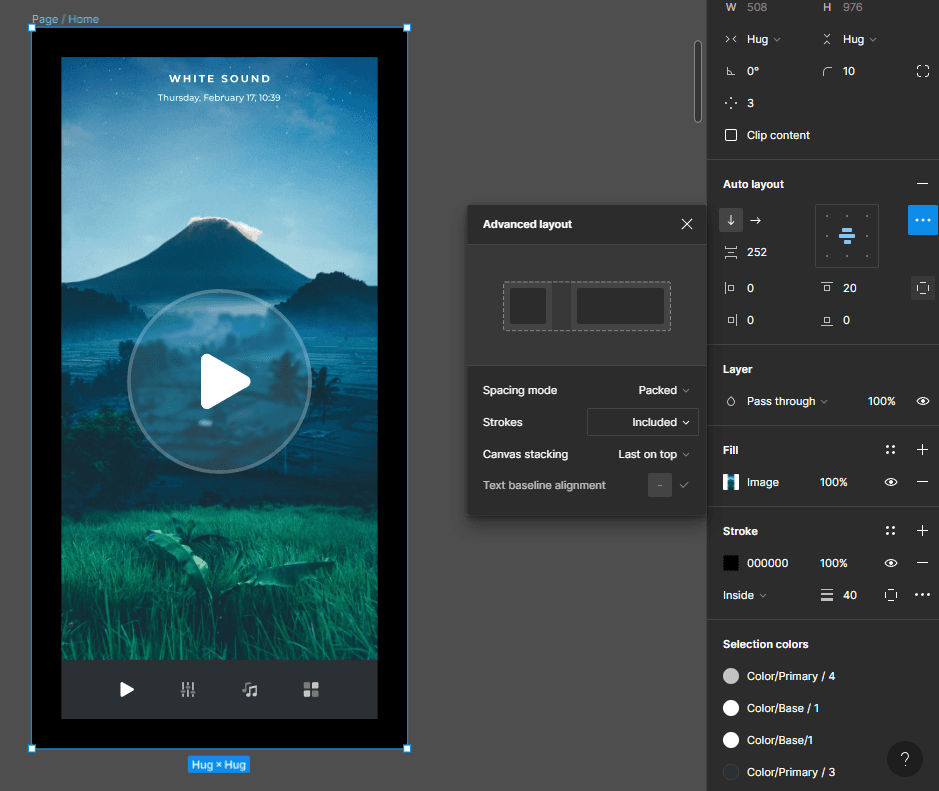
Task: Toggle visibility of the 000000 stroke
Action: point(890,563)
